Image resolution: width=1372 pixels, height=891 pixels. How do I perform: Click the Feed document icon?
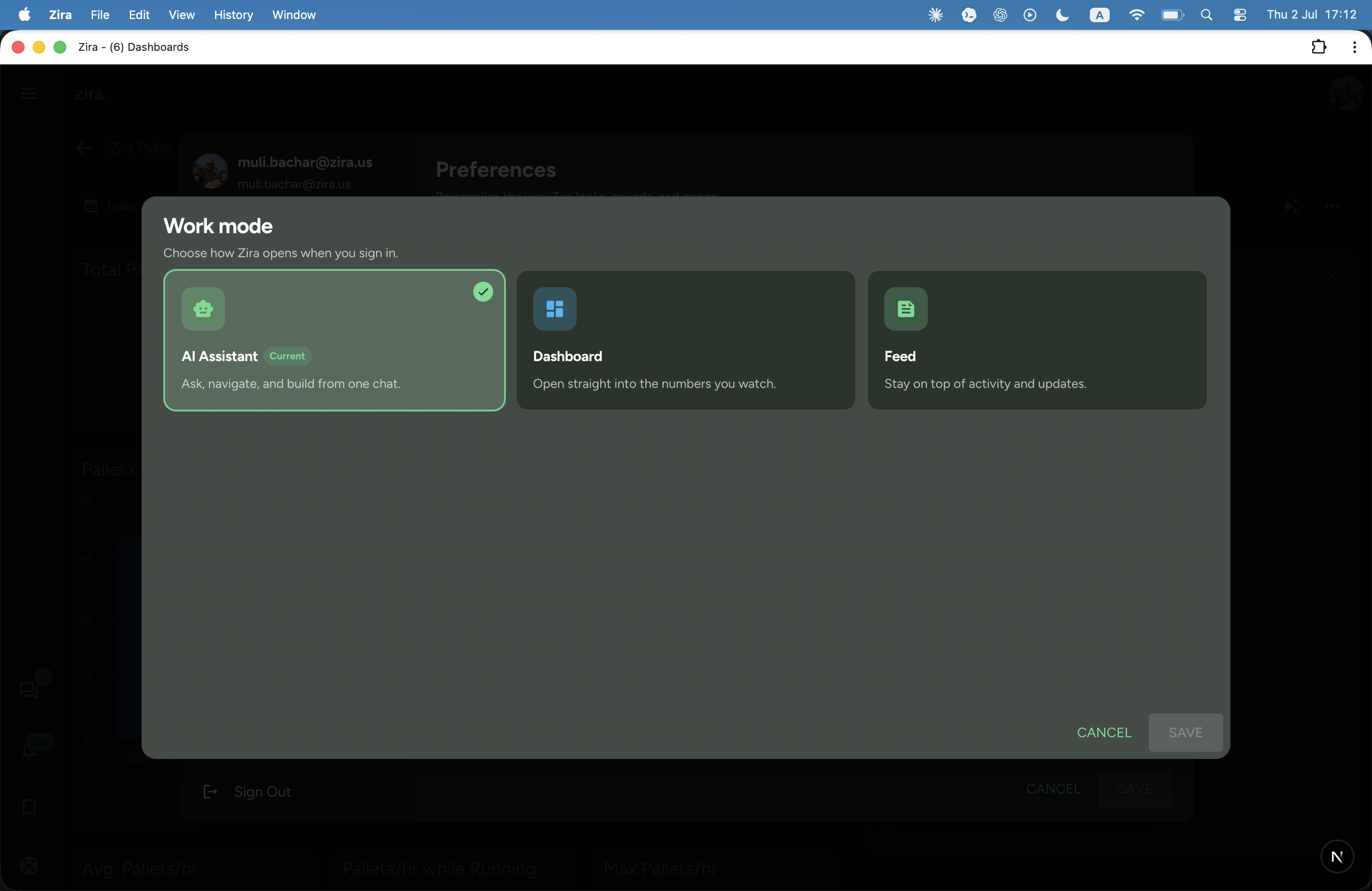(906, 309)
